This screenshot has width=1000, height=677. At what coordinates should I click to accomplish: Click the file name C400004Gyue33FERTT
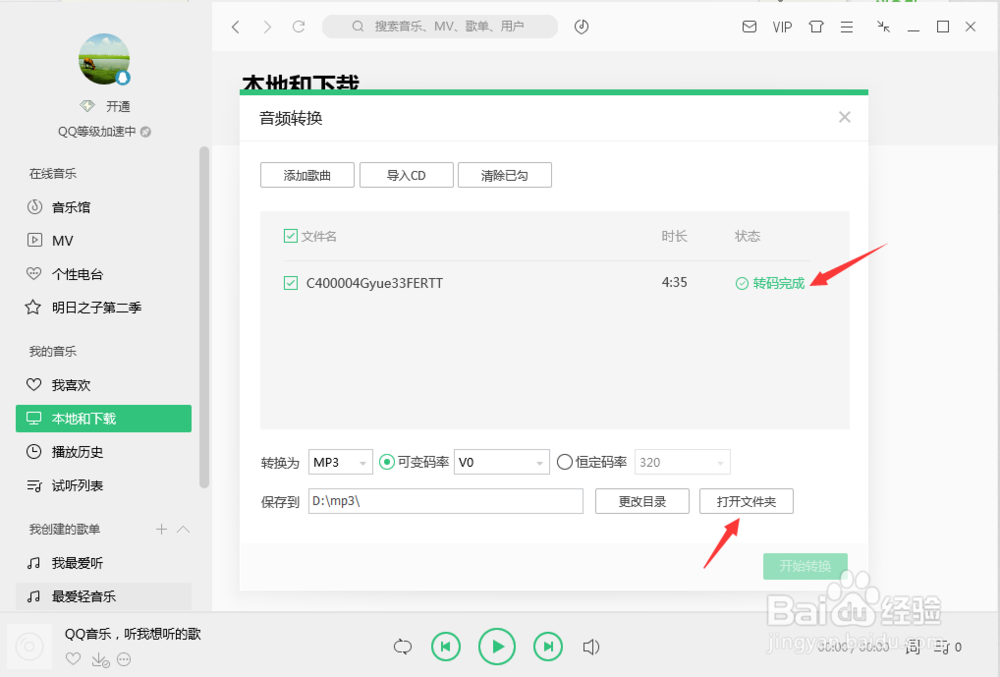(x=374, y=283)
